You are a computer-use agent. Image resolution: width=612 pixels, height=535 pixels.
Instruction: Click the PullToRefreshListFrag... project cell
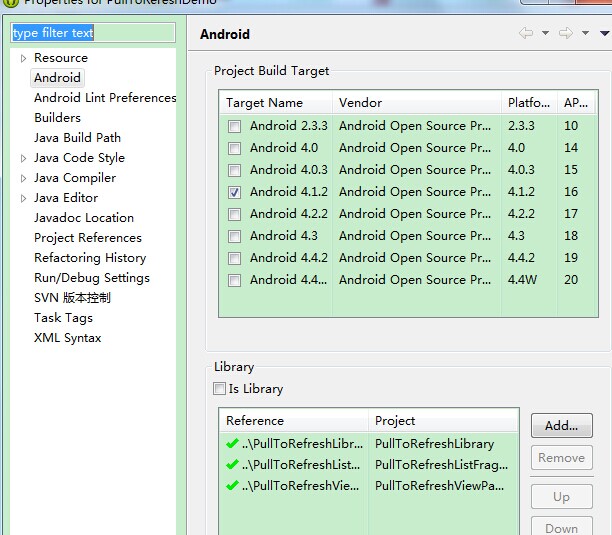(441, 465)
